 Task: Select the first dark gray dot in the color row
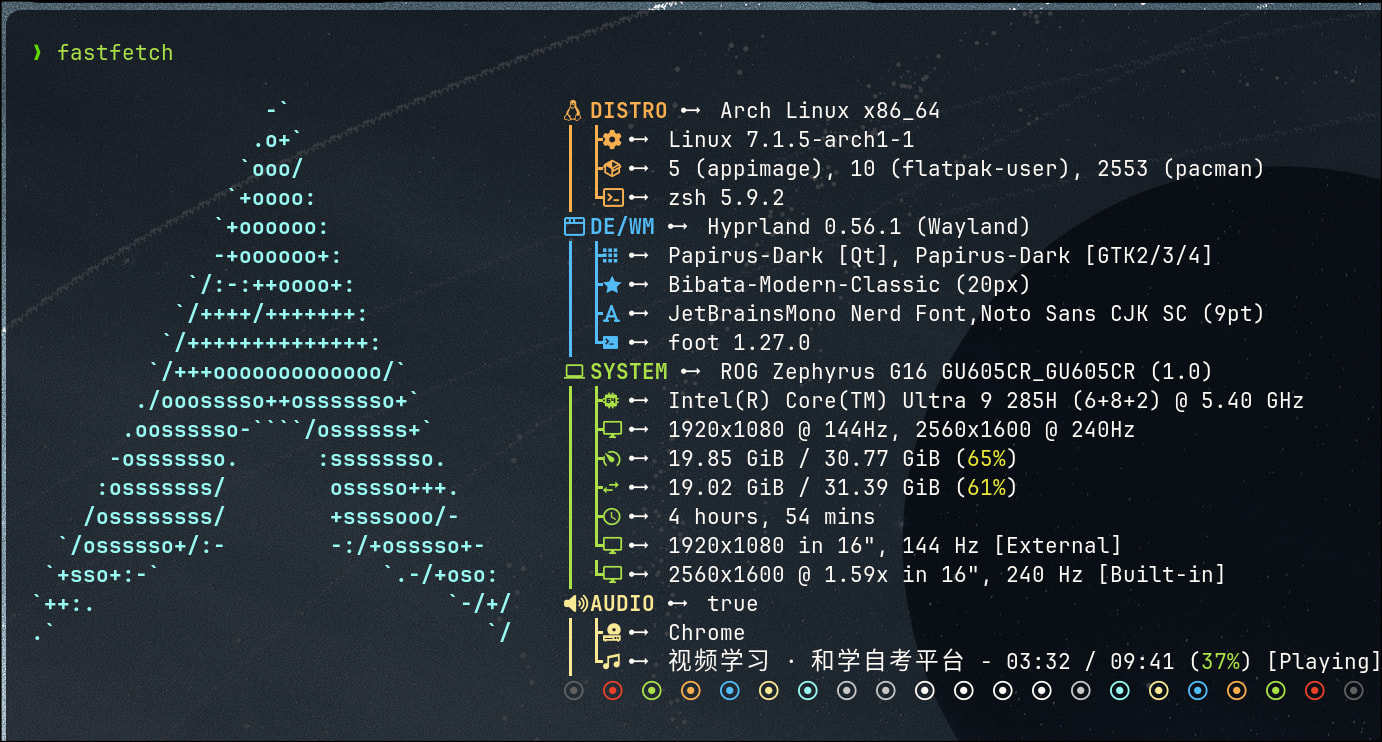[x=573, y=691]
